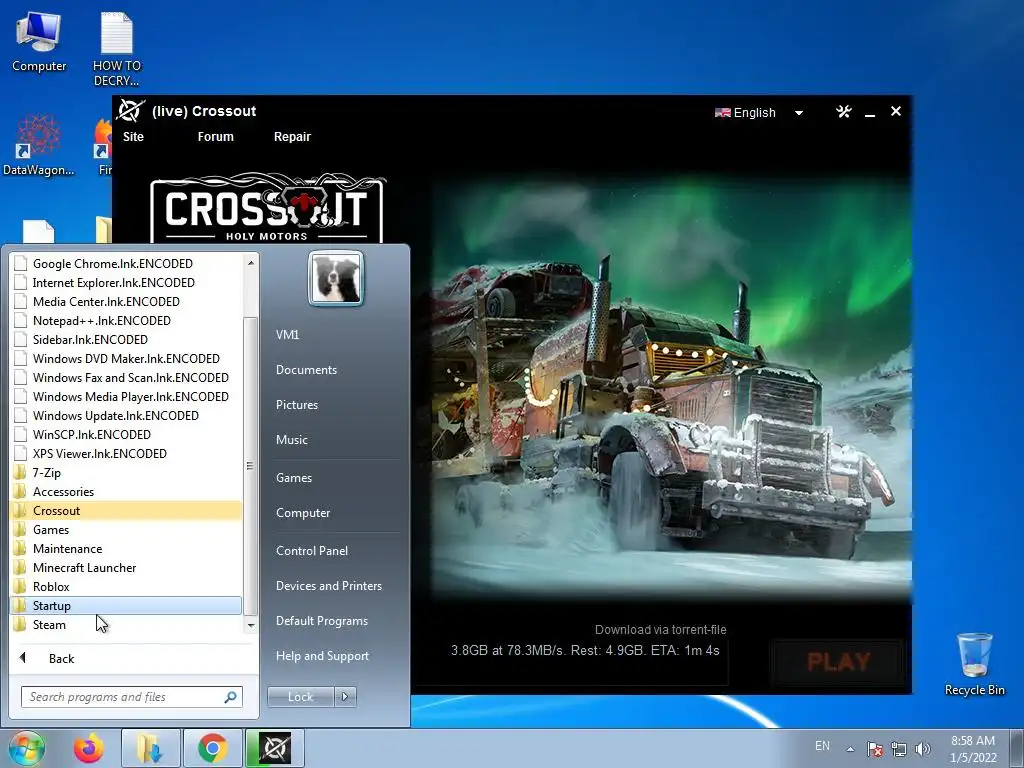Click the volume speaker icon in tray
1024x768 pixels.
coord(922,749)
